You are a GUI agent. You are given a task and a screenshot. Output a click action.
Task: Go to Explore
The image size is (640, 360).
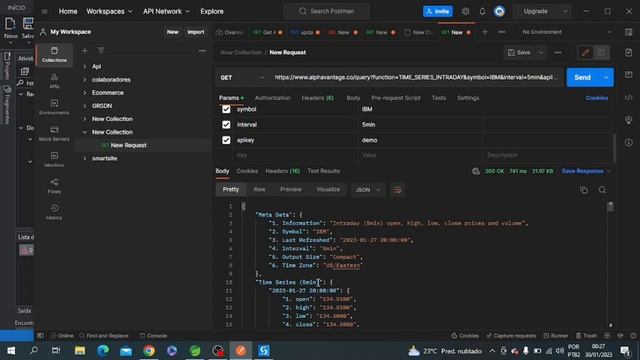212,11
